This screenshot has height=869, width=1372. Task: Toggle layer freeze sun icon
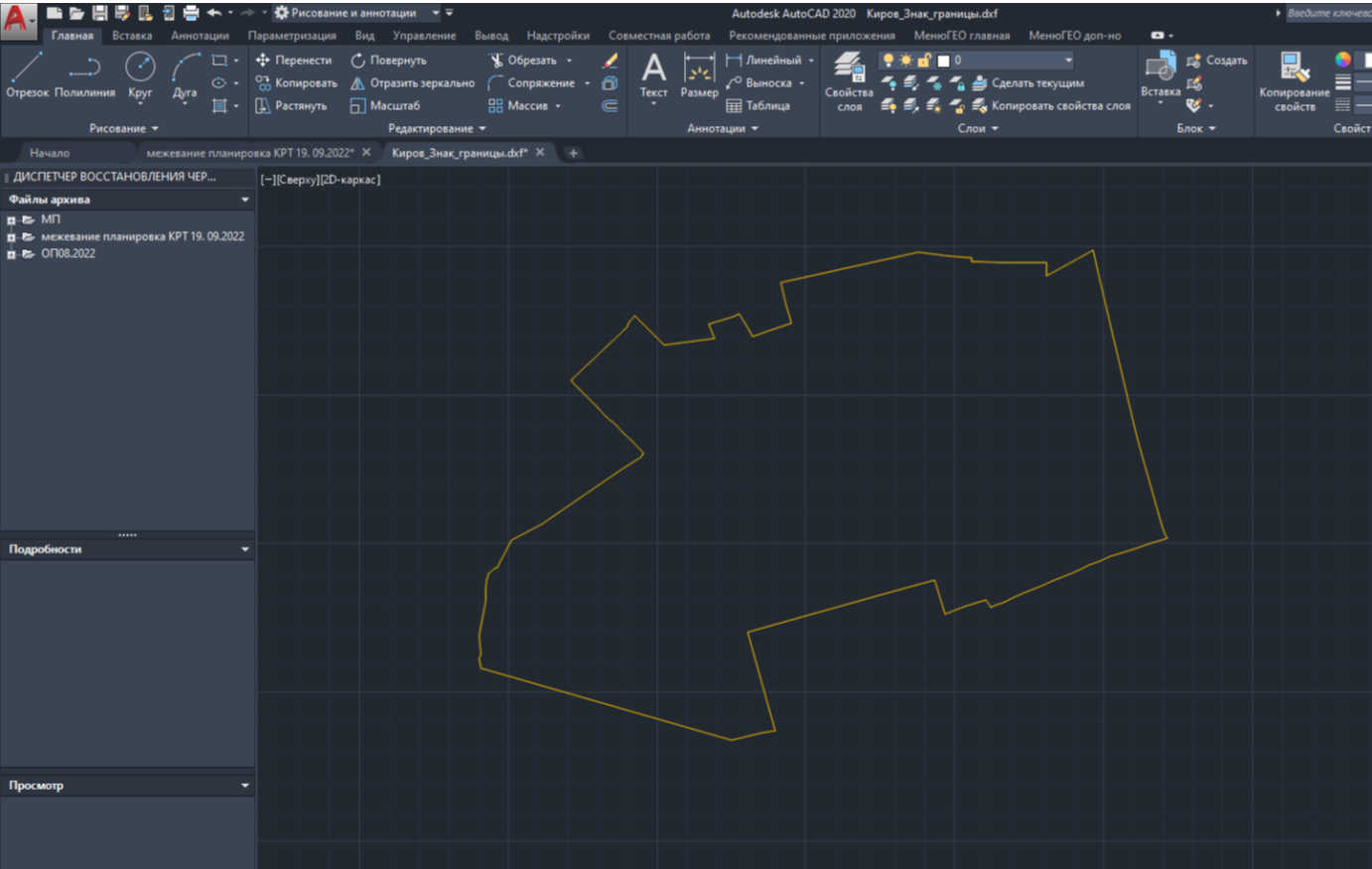coord(905,61)
